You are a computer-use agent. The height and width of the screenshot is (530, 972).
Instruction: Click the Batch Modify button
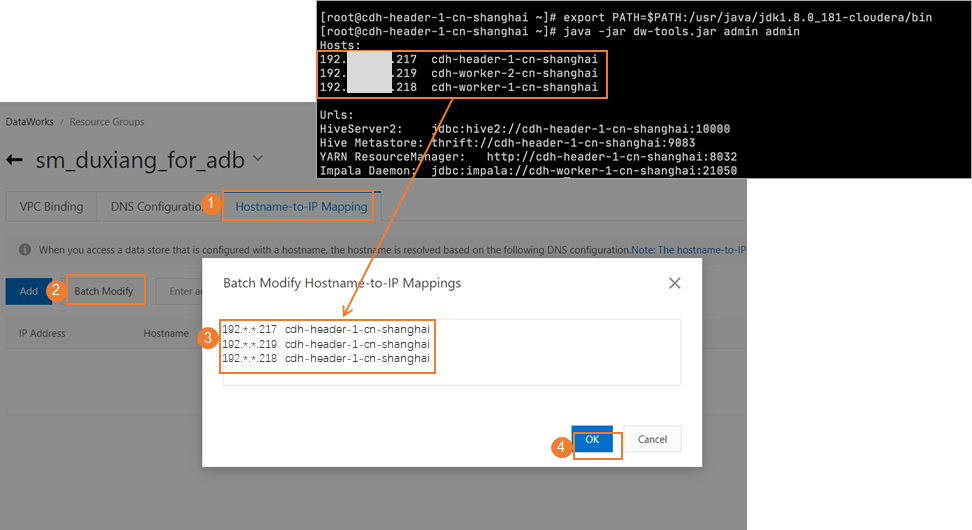(104, 291)
